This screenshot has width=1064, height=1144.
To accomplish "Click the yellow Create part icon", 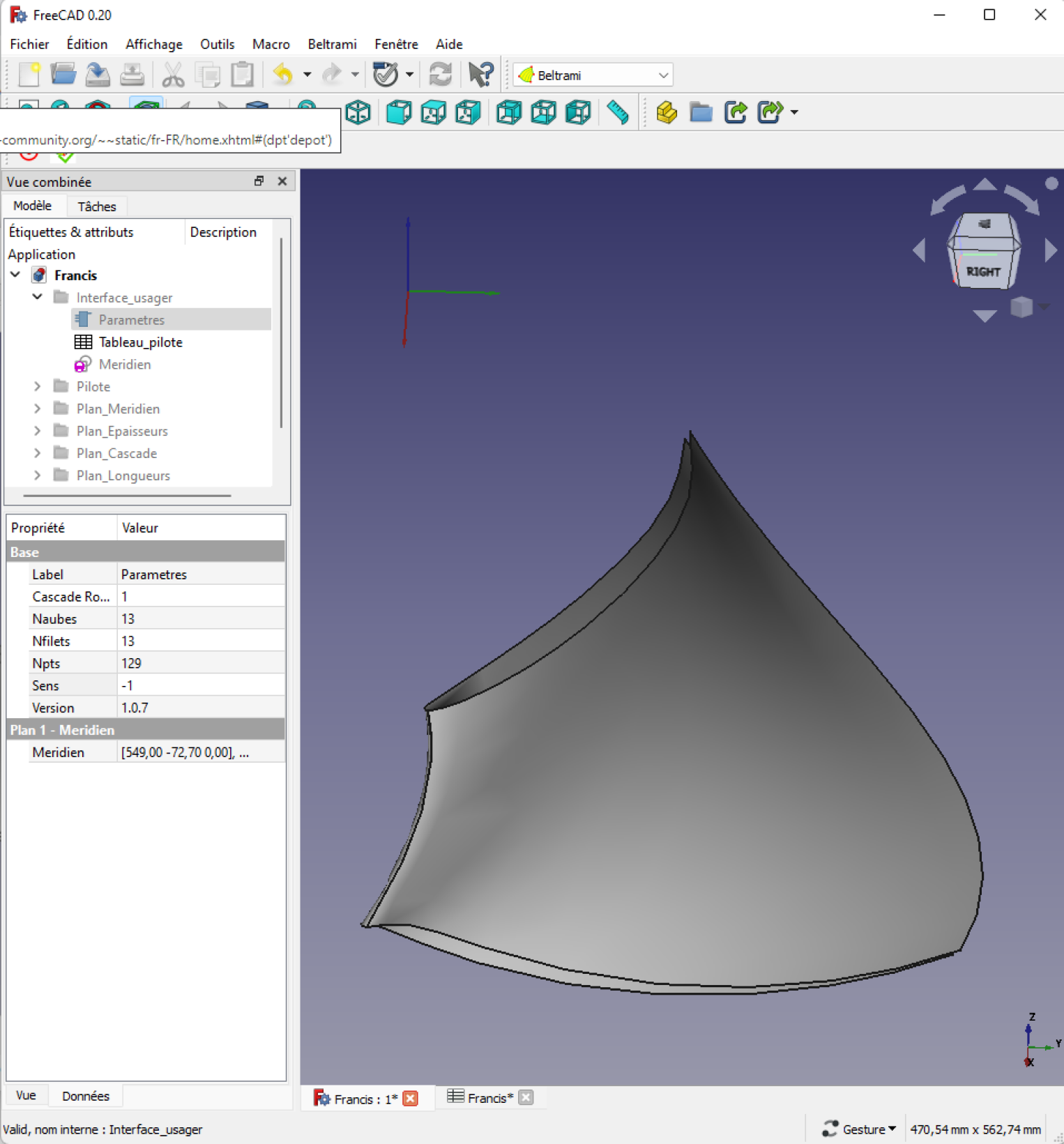I will pyautogui.click(x=667, y=112).
